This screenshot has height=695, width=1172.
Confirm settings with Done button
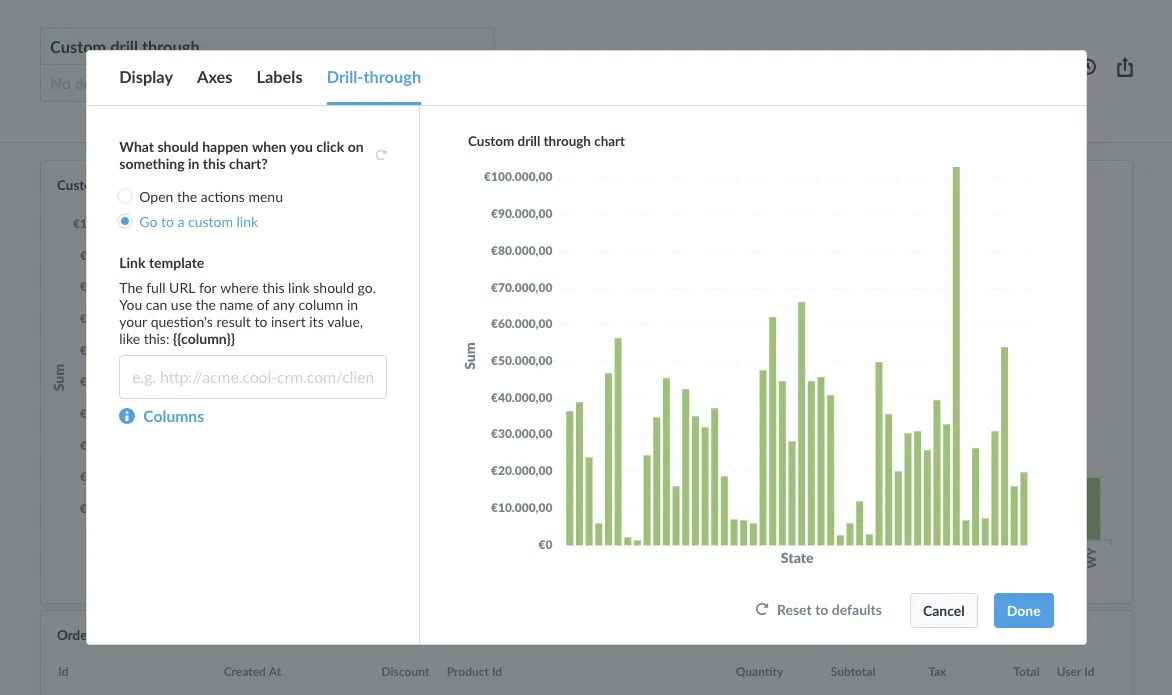pos(1023,611)
